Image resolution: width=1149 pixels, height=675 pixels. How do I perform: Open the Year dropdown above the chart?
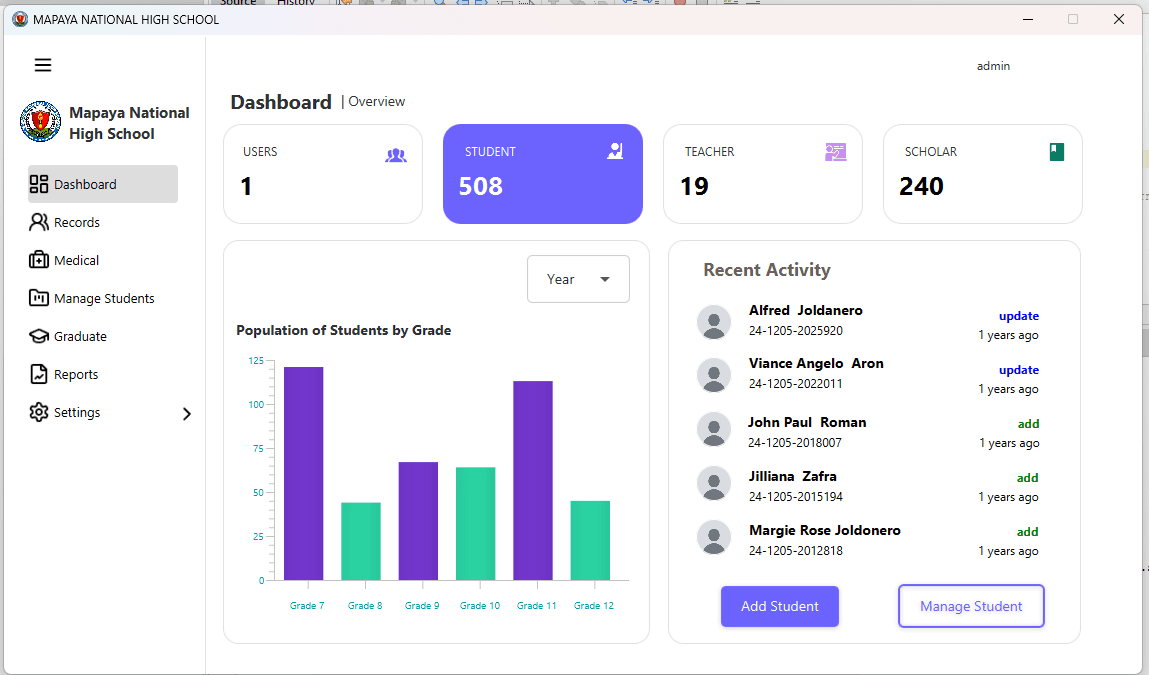[x=578, y=279]
